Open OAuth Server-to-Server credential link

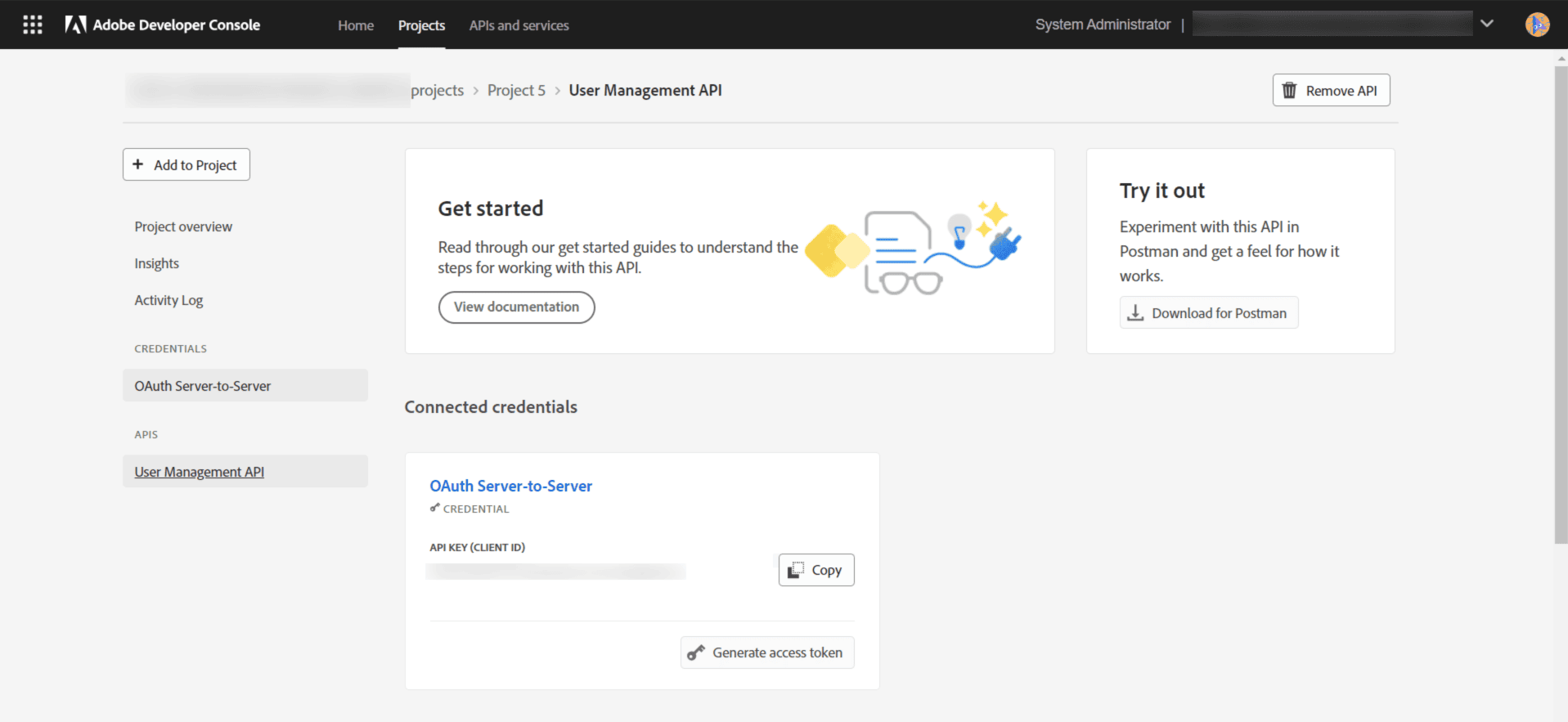tap(510, 486)
